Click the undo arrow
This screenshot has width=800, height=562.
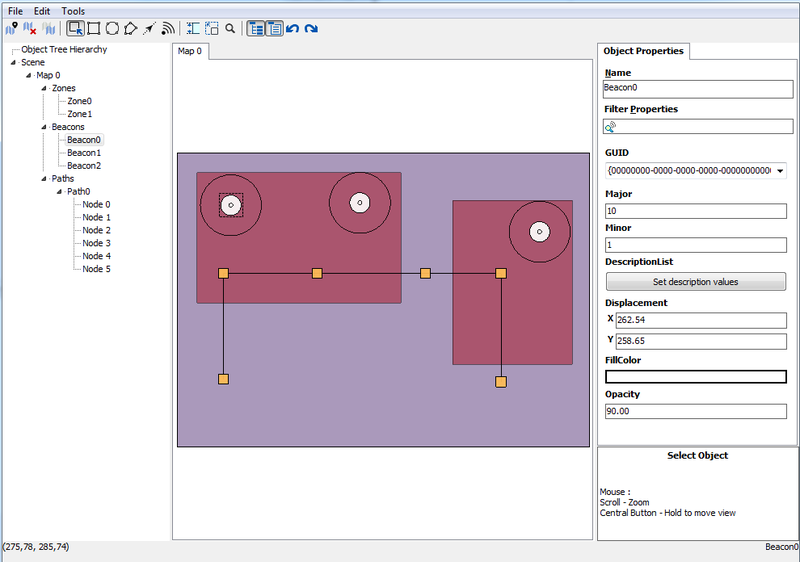point(292,29)
